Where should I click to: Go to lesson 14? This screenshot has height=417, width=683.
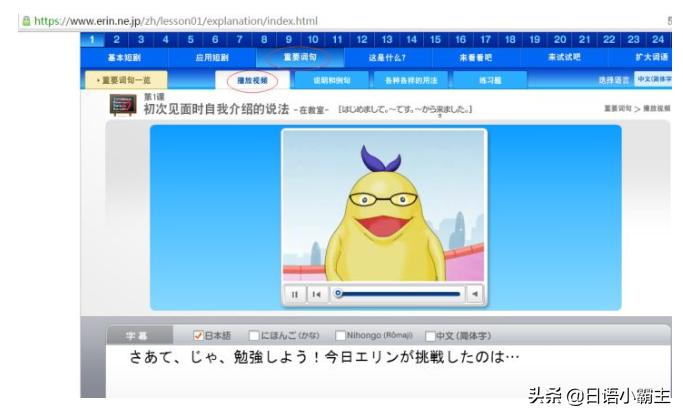(411, 40)
